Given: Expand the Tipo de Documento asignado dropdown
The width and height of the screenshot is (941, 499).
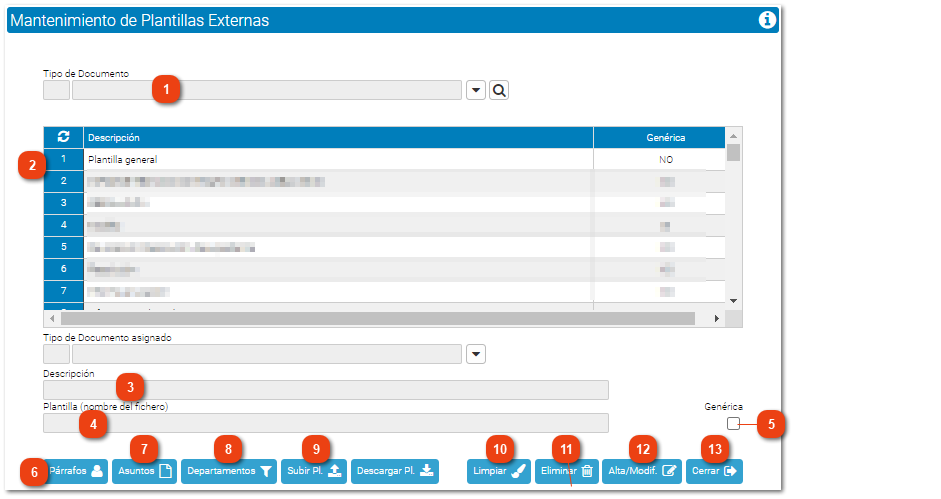Looking at the screenshot, I should [x=476, y=354].
